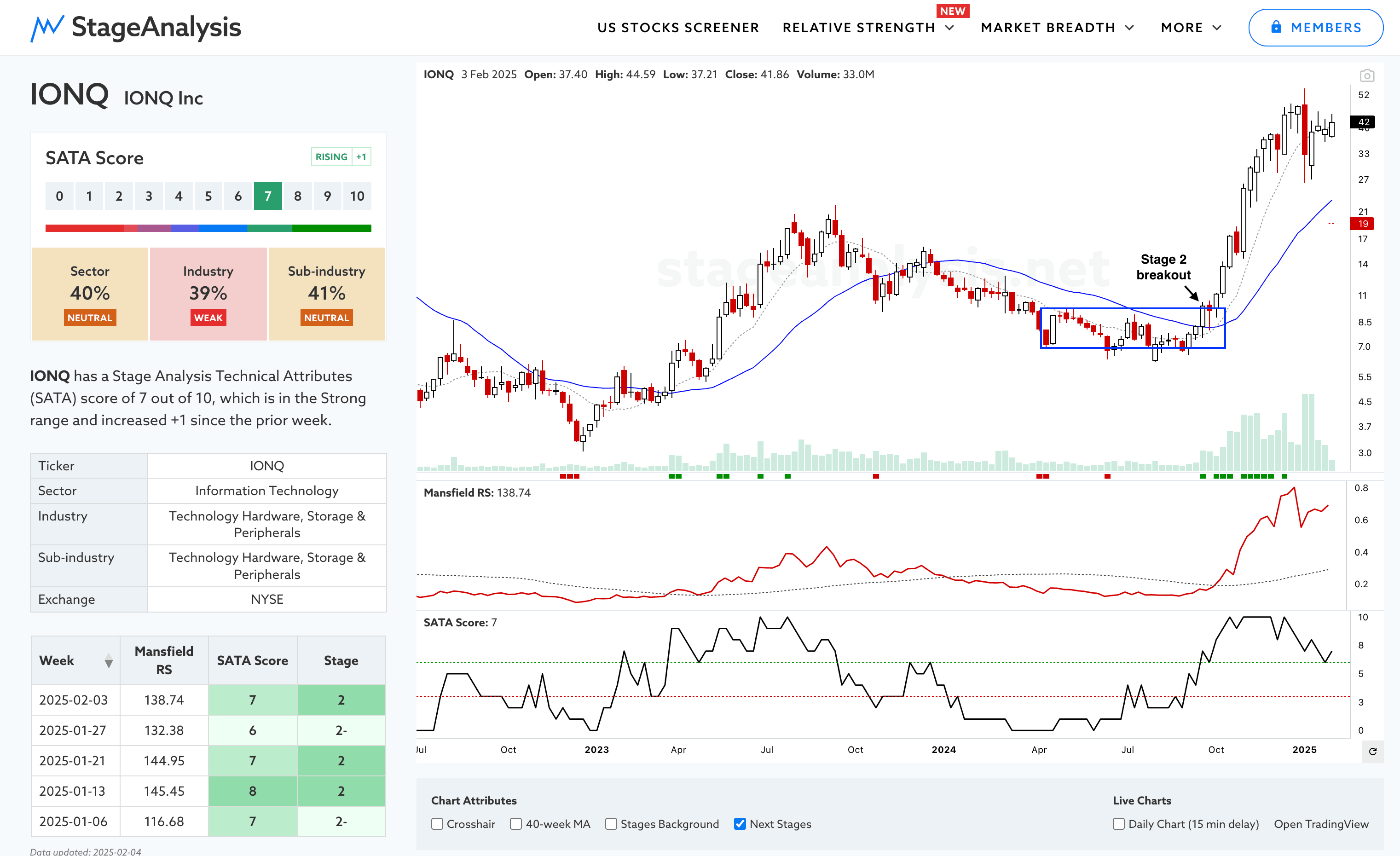Click the 2025-01-13 week cell
Viewport: 1400px width, 856px height.
coord(75,791)
